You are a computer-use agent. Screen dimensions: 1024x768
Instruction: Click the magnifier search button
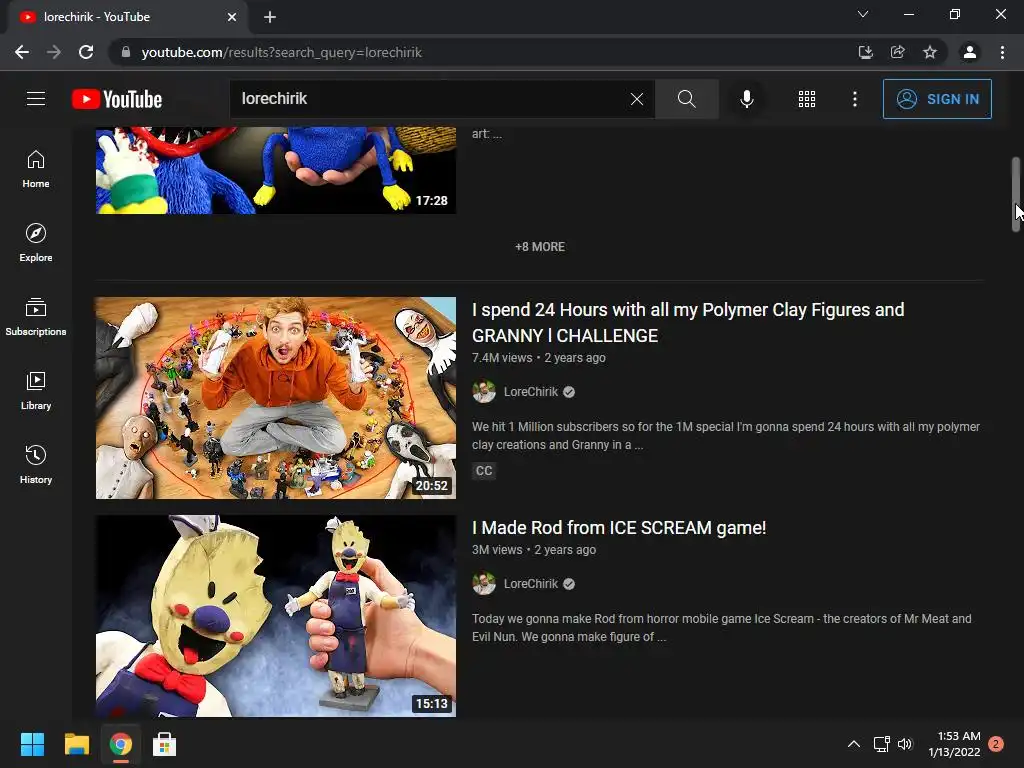click(686, 99)
